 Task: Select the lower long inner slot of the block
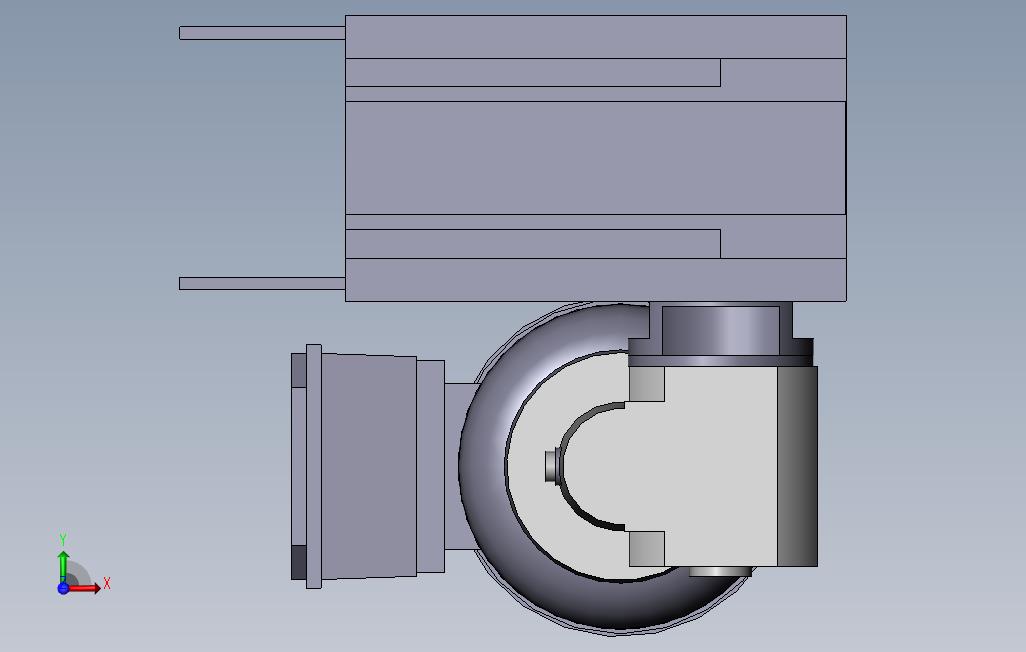pos(533,244)
